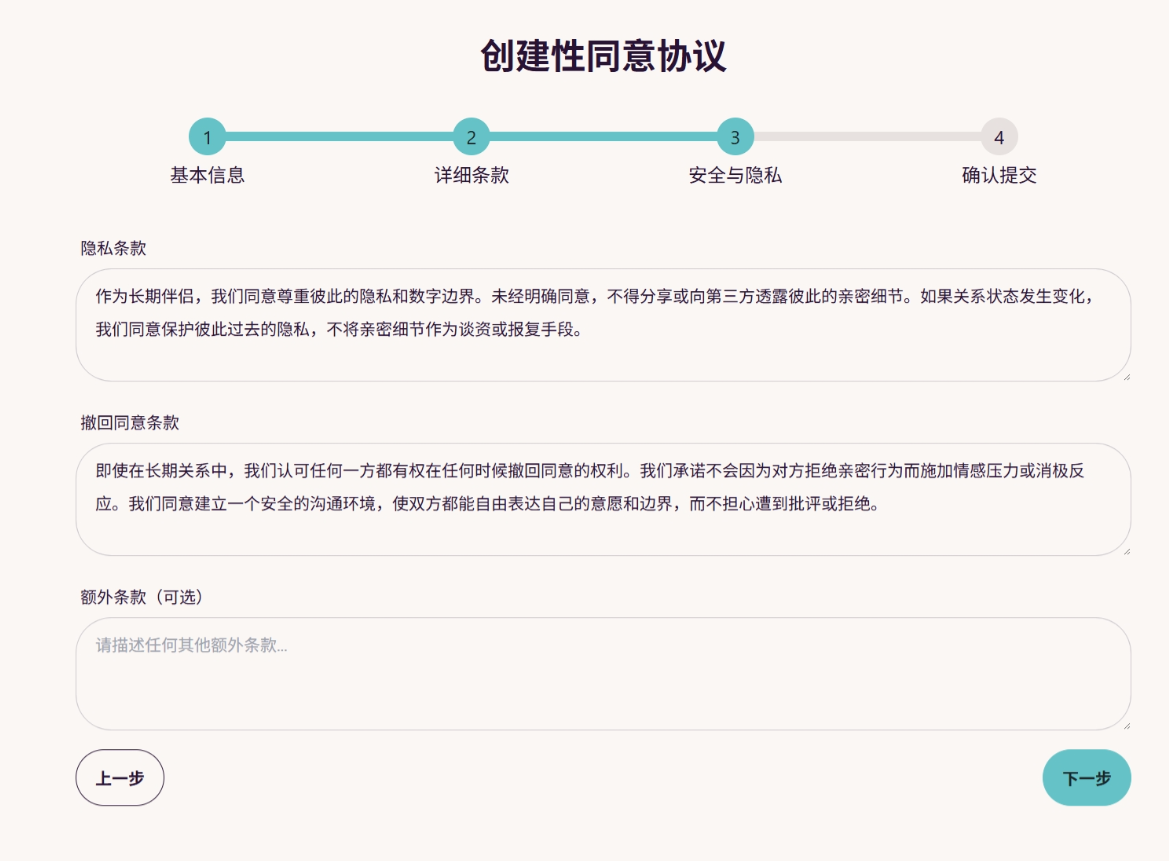Open the 基本信息 step label

207,175
